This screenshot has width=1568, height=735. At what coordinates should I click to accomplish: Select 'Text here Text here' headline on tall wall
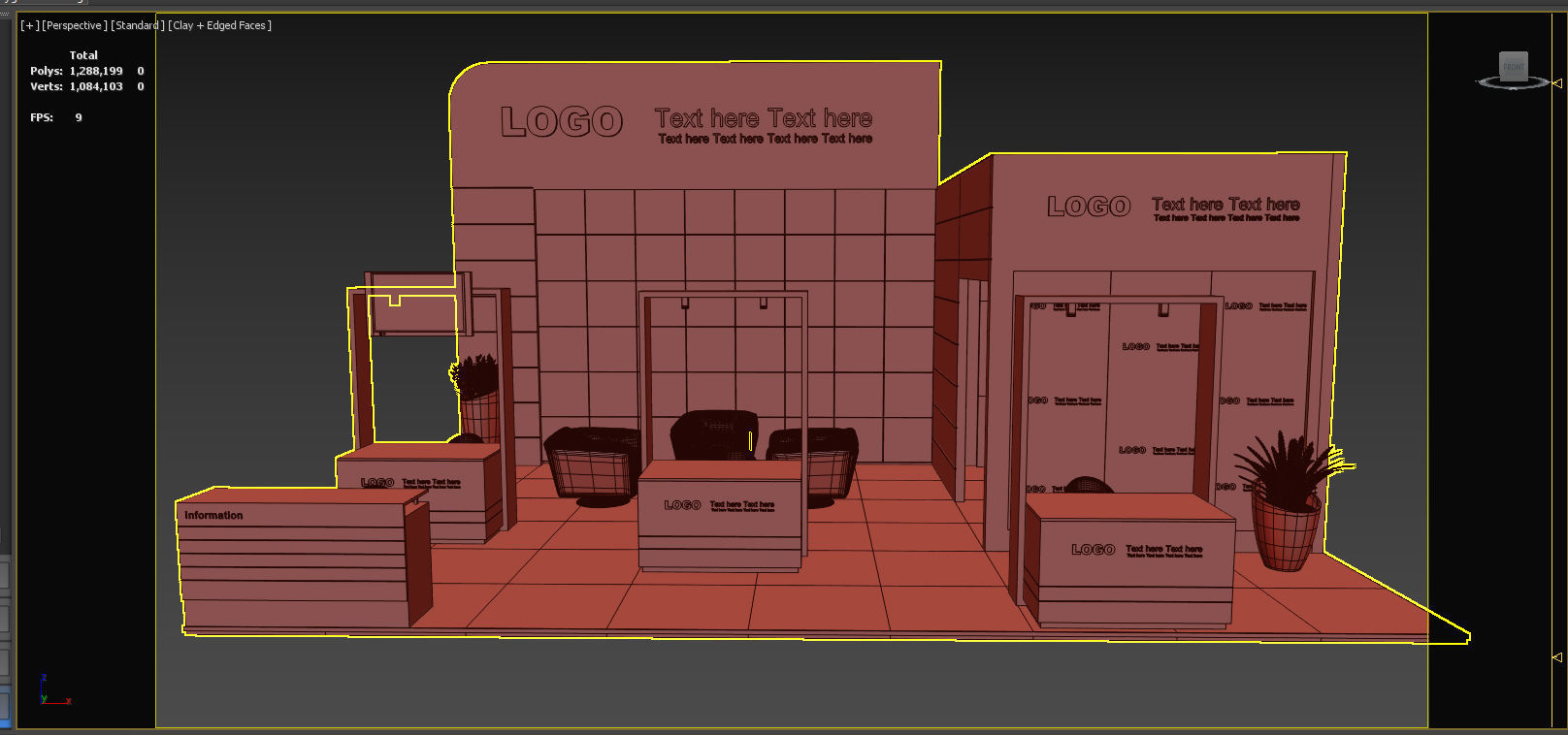tap(764, 118)
